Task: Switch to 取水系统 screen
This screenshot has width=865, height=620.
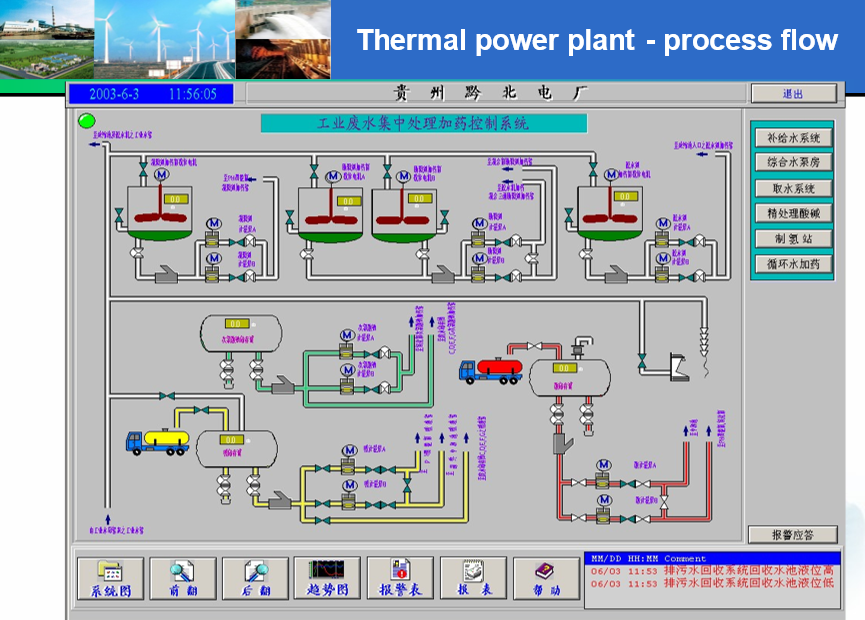Action: point(793,188)
